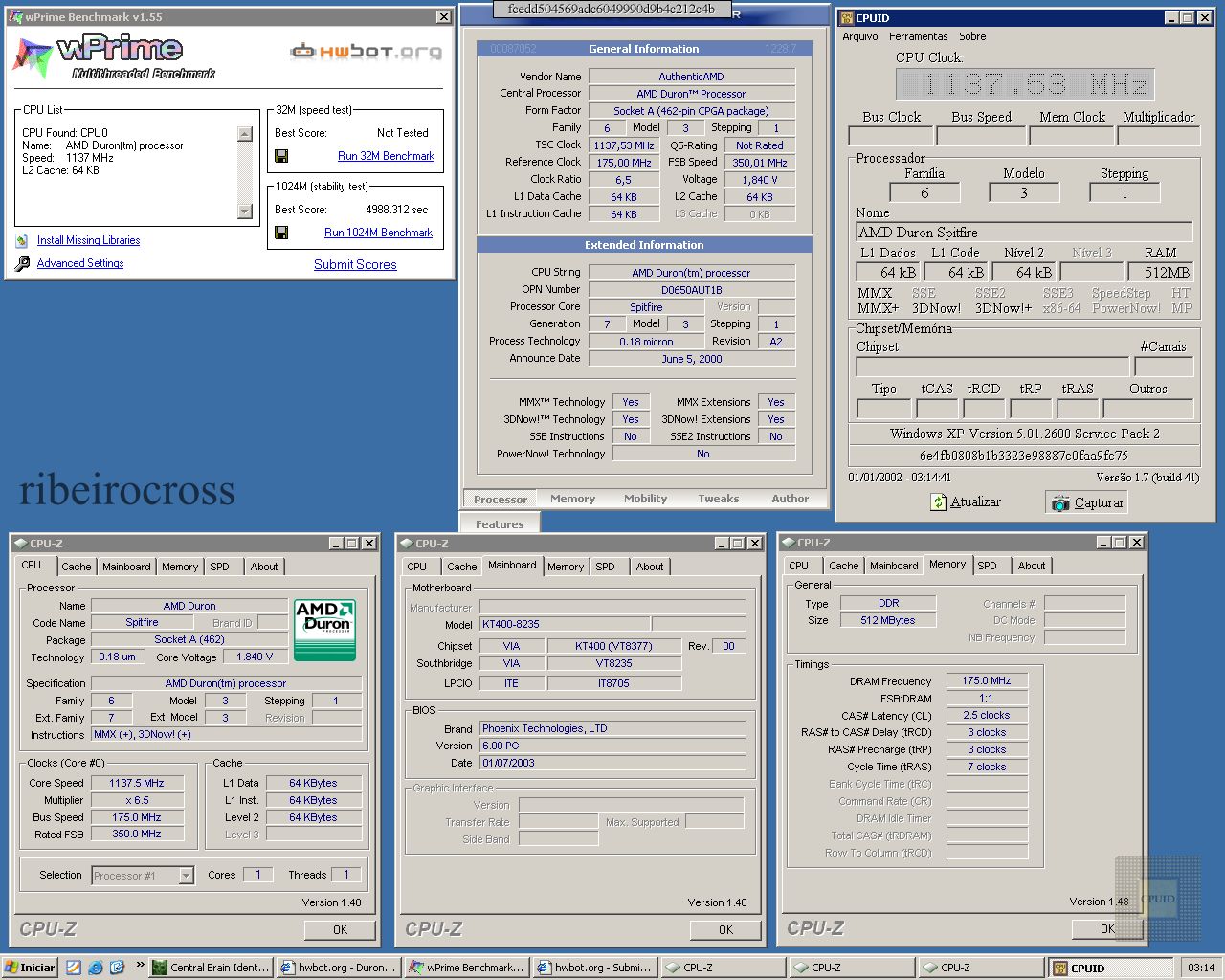1225x980 pixels.
Task: Click the Capturar button in CPUID
Action: coord(1087,502)
